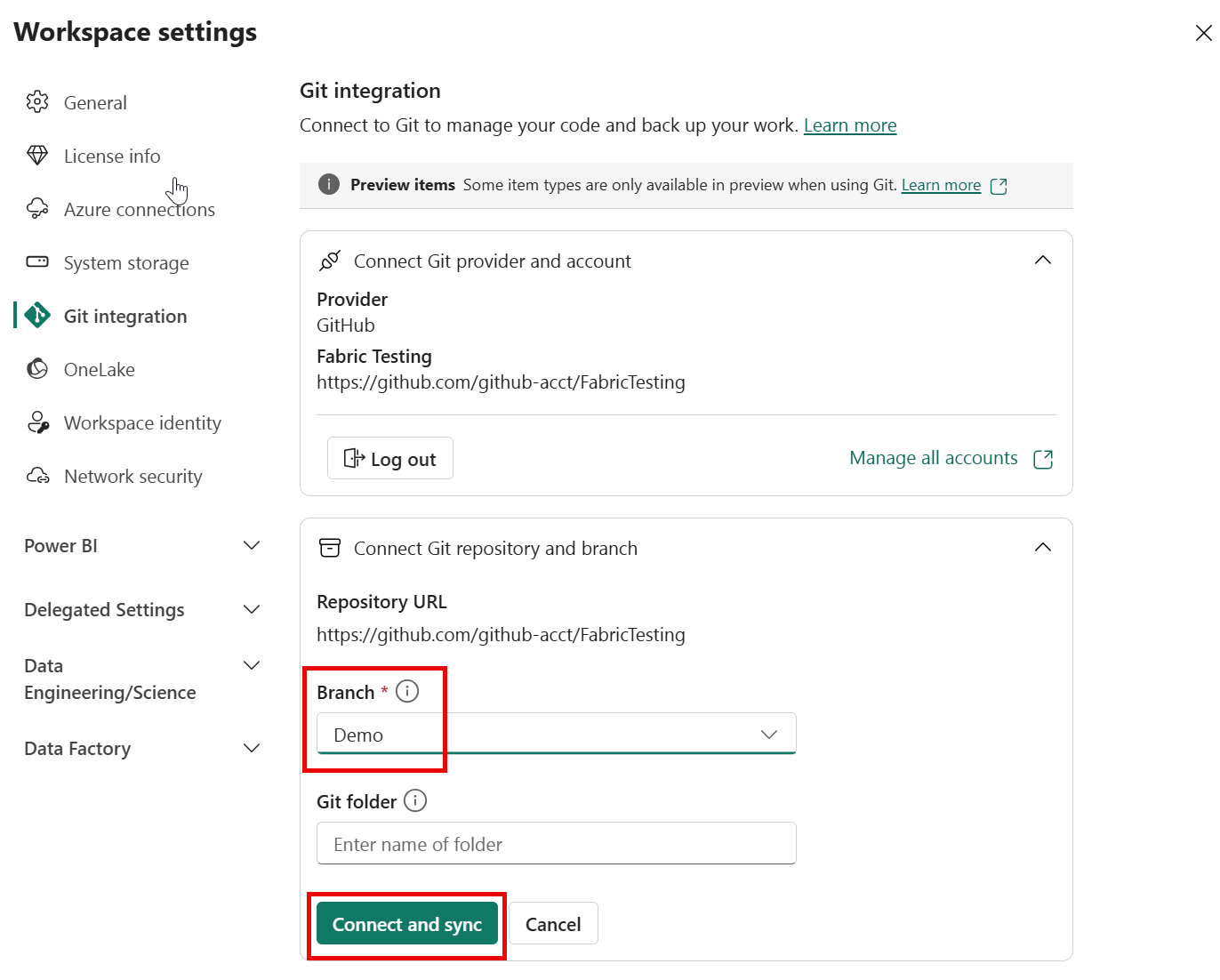Click the Azure connections cloud icon
The height and width of the screenshot is (980, 1220).
tap(38, 208)
